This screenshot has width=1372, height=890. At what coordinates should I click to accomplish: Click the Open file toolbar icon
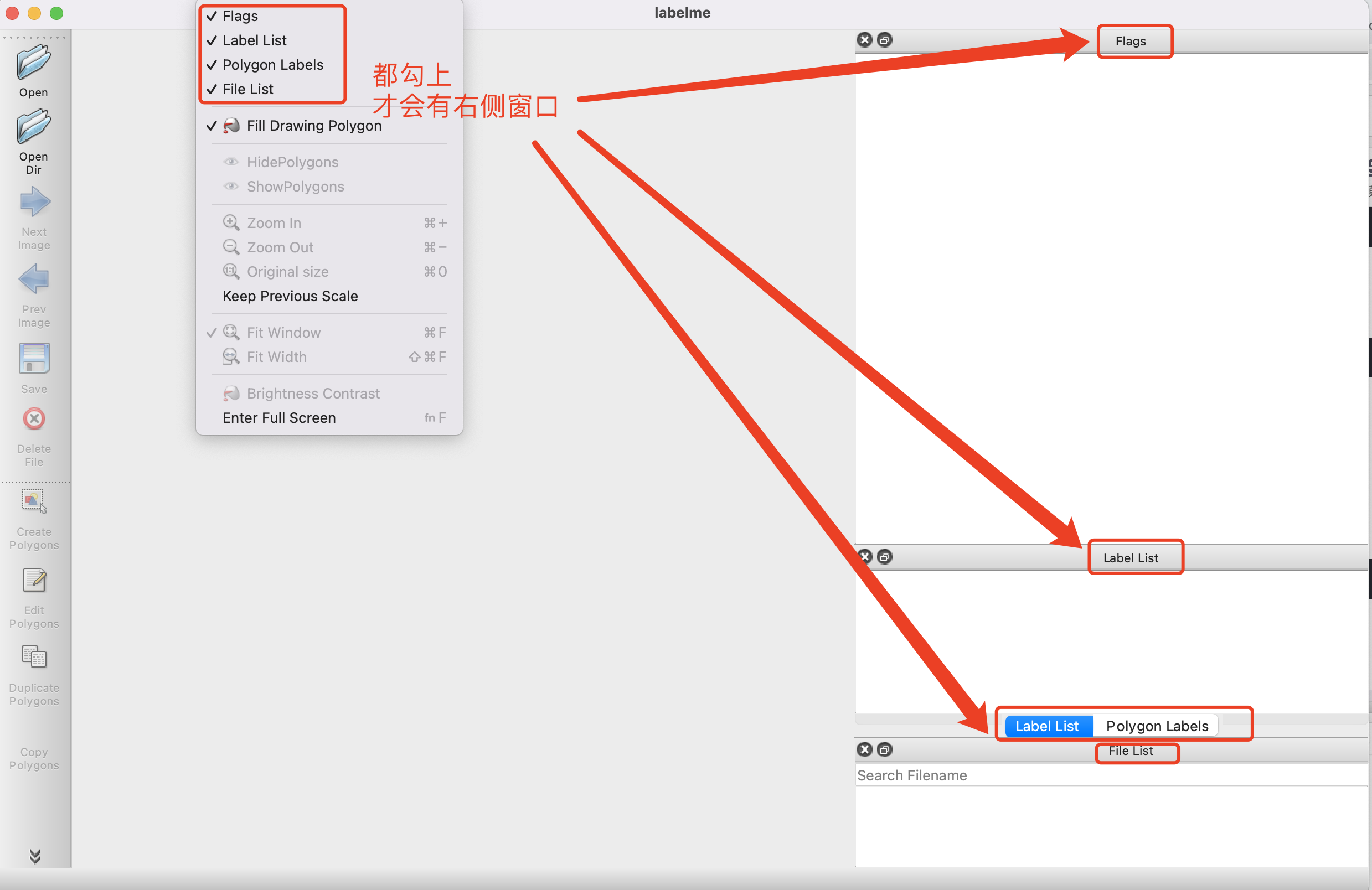click(x=33, y=62)
